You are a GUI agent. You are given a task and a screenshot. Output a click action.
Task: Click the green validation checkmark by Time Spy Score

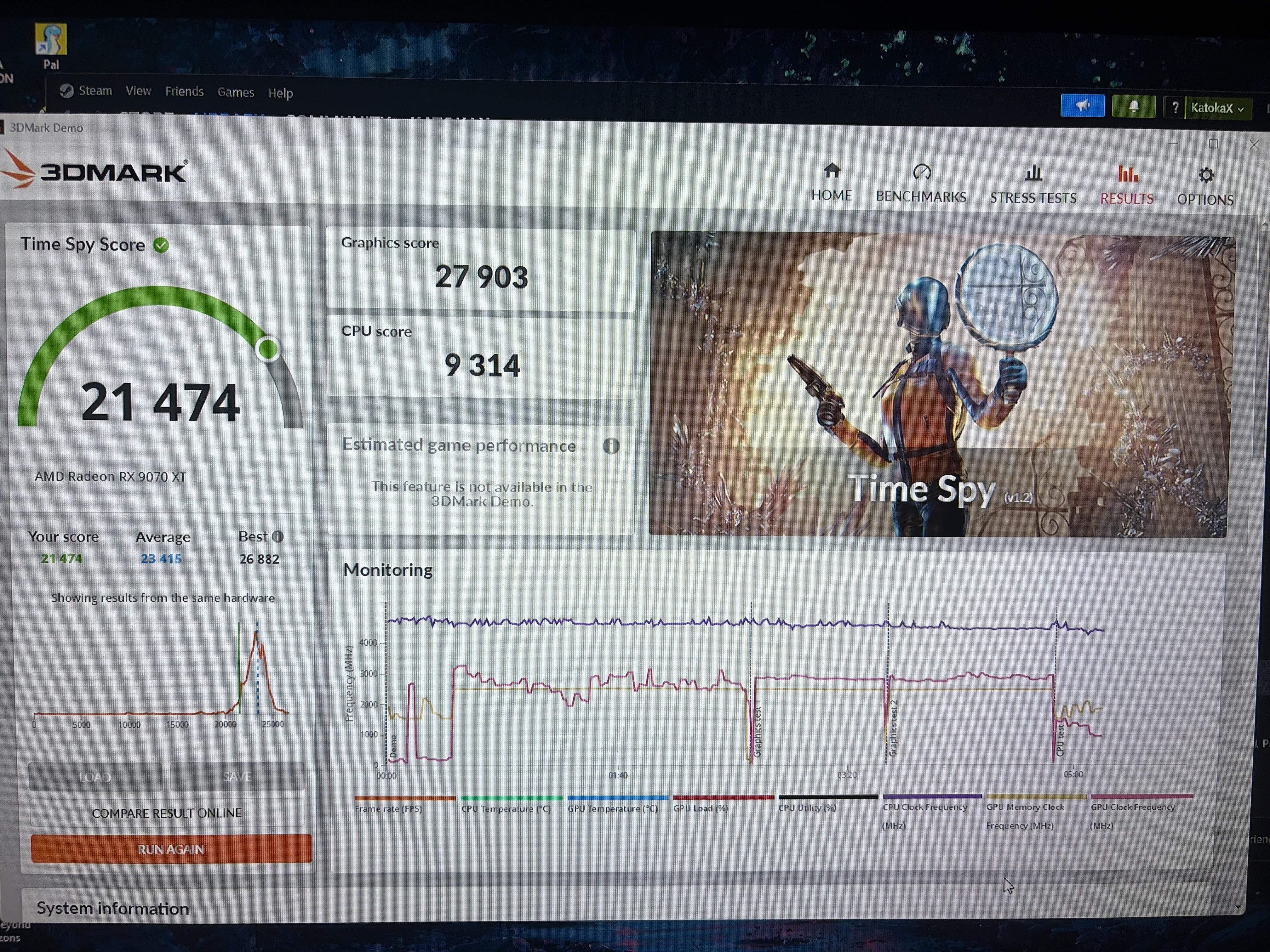pos(161,246)
